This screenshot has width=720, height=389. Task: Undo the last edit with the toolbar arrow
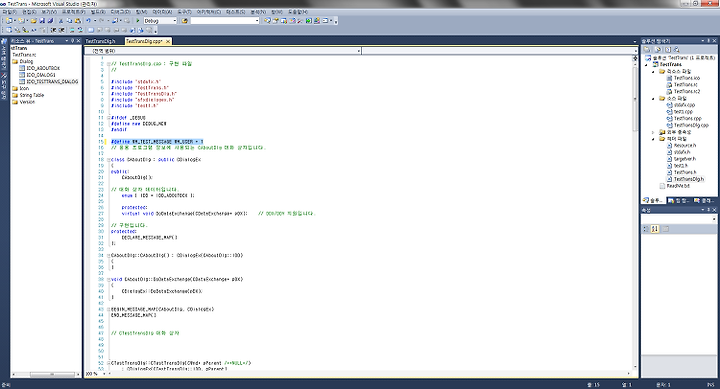(x=88, y=21)
